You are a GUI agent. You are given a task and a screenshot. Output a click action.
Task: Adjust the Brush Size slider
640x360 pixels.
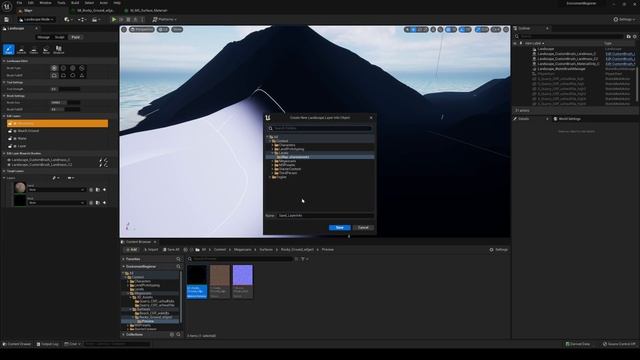click(65, 102)
